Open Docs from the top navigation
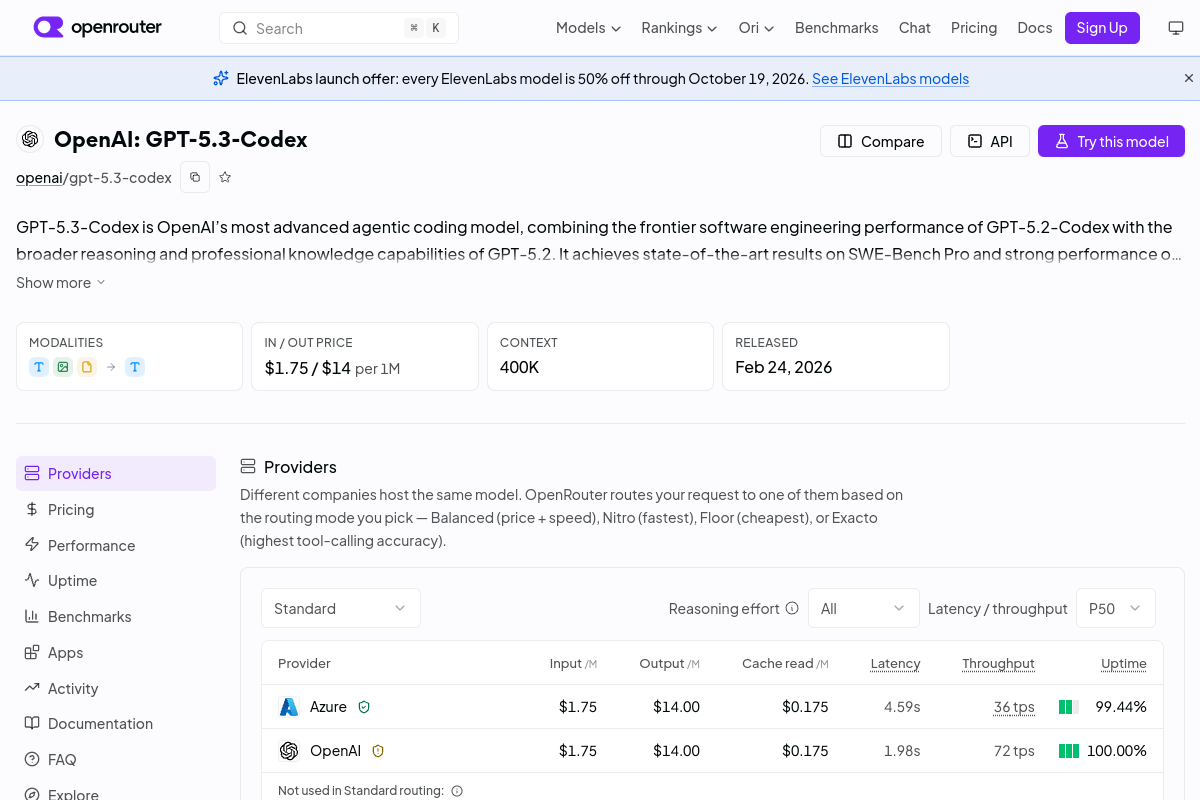 coord(1035,28)
